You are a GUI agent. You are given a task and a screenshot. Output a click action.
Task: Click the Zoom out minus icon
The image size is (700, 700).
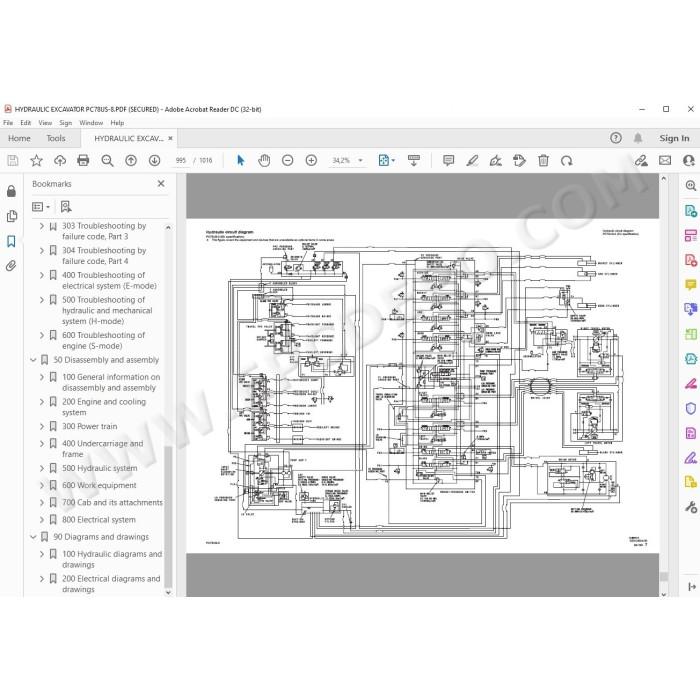point(288,160)
